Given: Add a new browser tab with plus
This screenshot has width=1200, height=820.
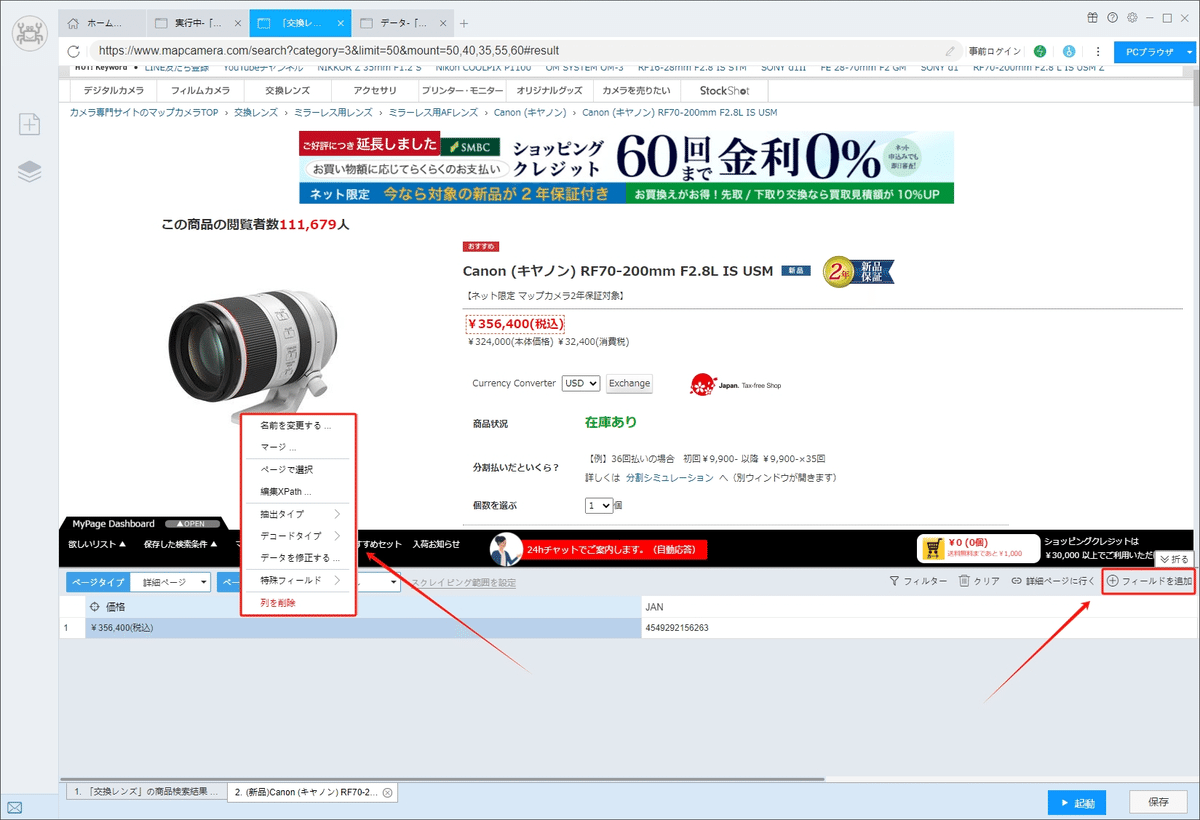Looking at the screenshot, I should [463, 23].
